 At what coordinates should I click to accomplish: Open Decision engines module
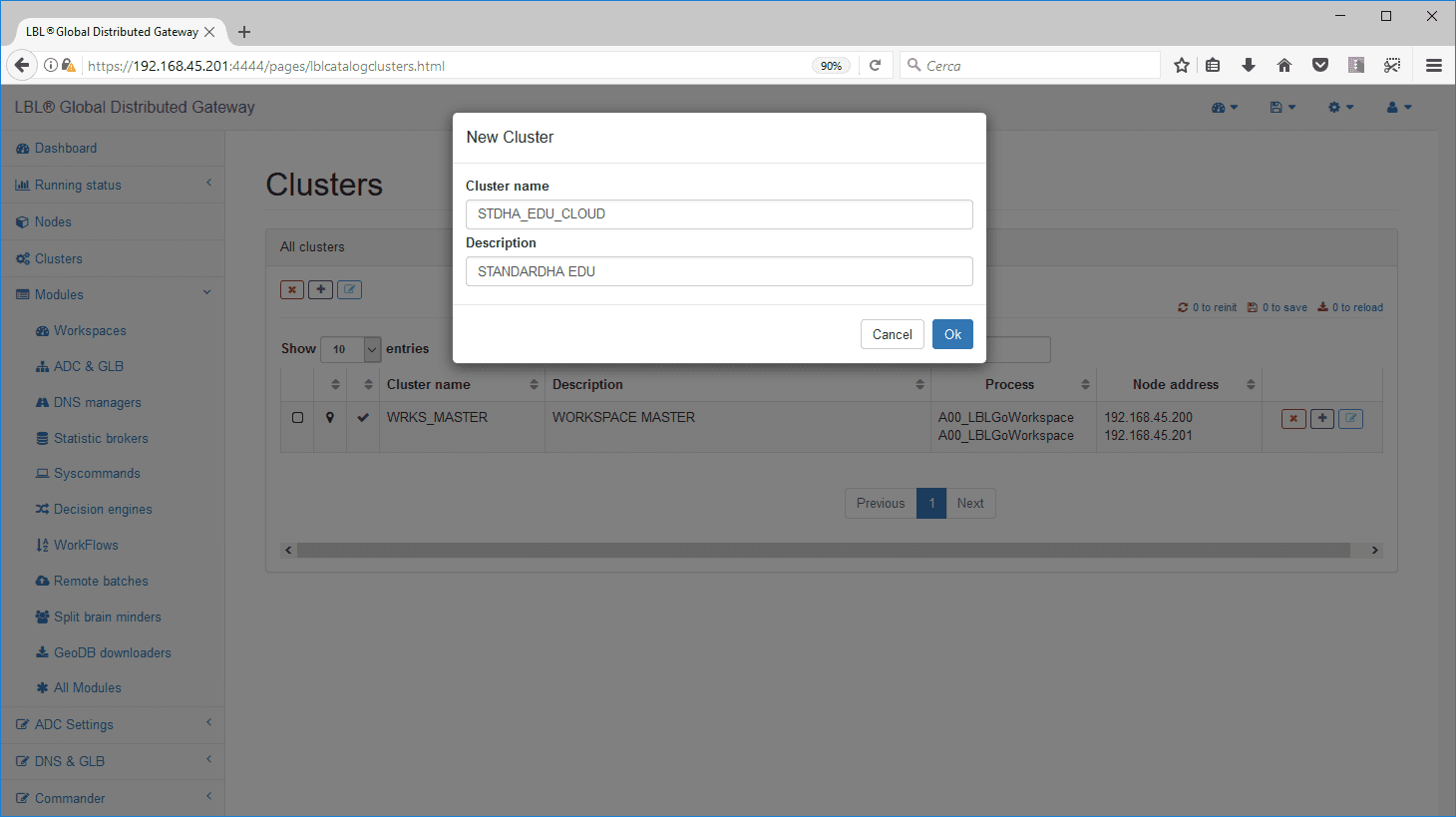click(x=103, y=509)
